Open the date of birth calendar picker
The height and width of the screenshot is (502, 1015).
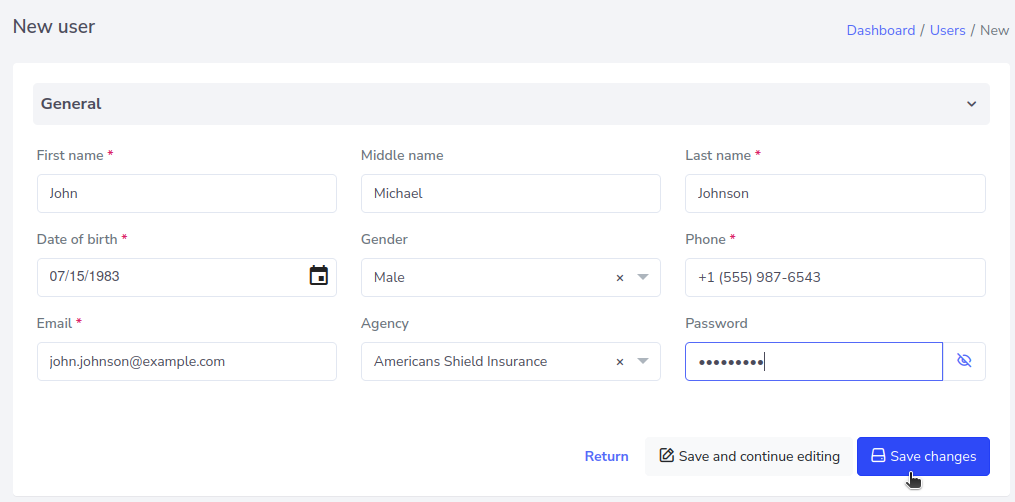tap(318, 276)
